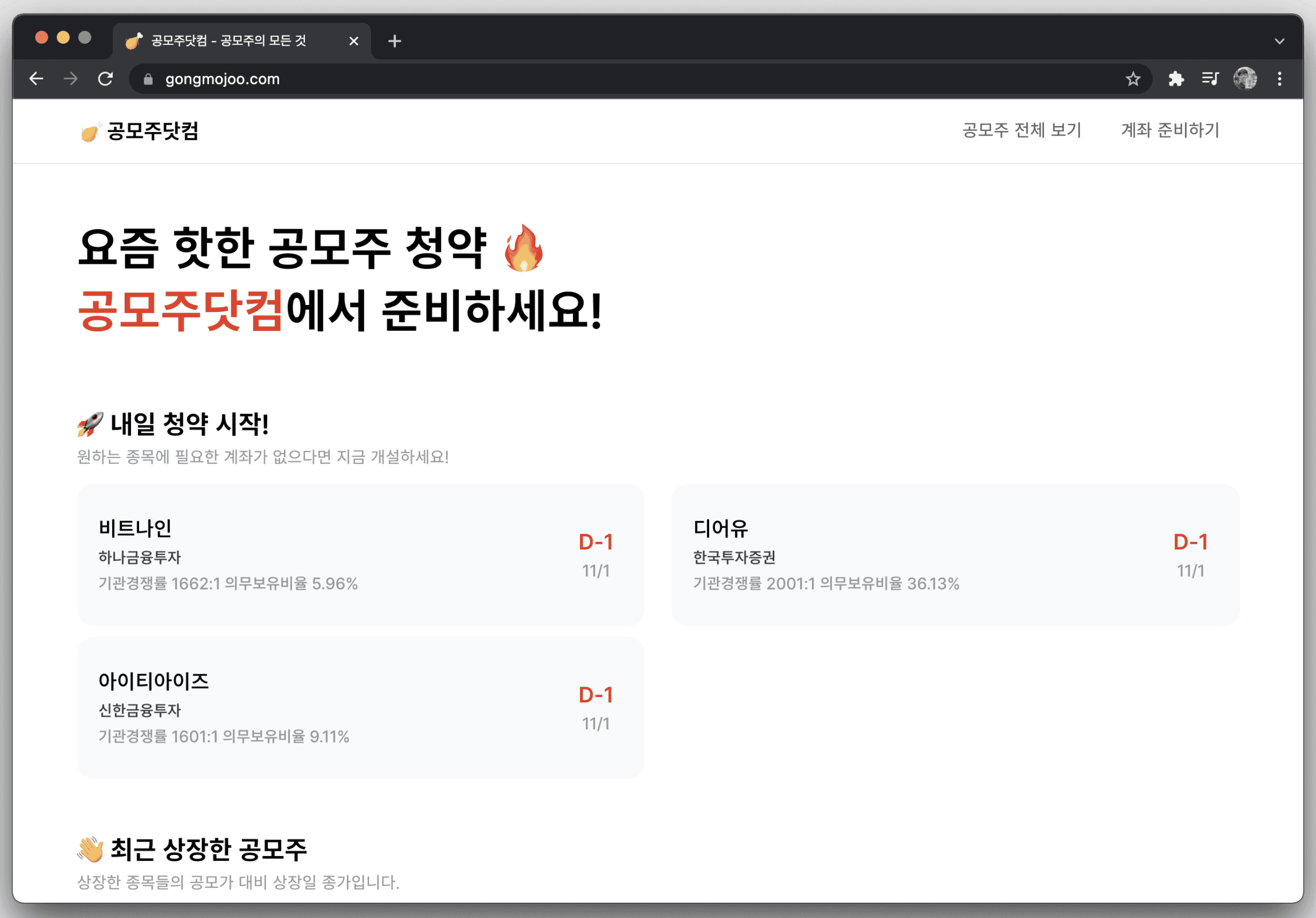Open the browser extensions puzzle icon
The image size is (1316, 918).
(x=1175, y=78)
